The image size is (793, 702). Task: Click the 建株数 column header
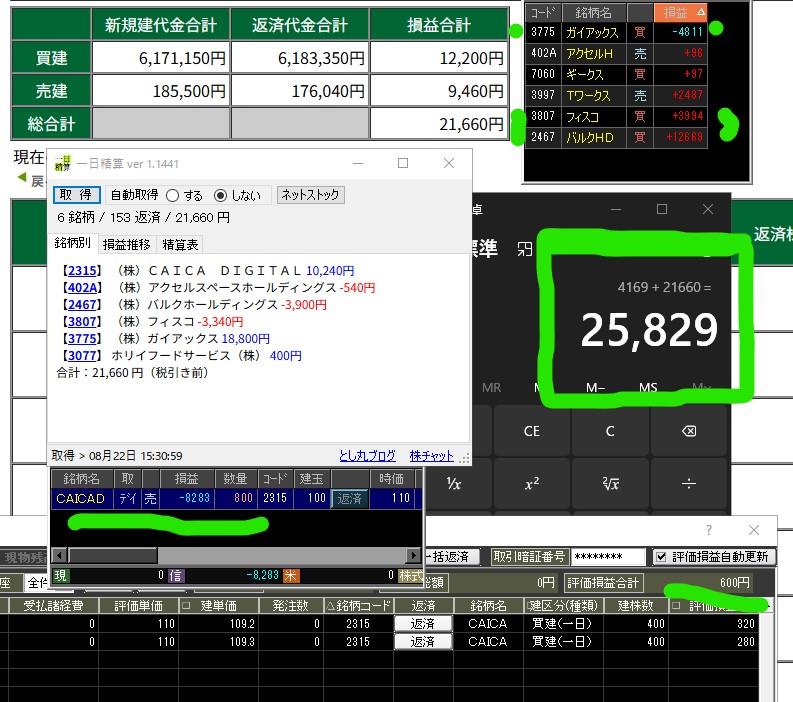tap(636, 605)
